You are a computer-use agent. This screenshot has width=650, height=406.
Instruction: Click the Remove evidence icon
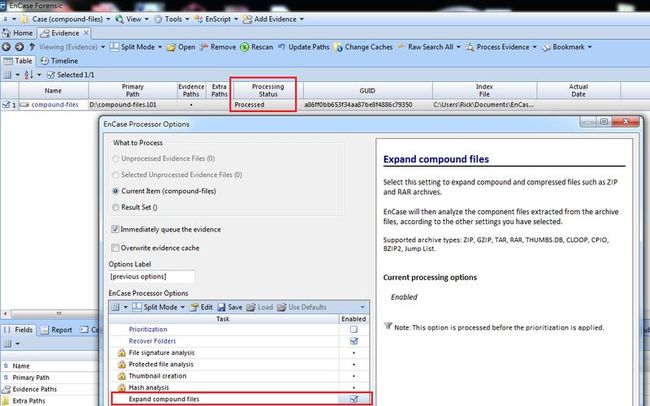204,47
